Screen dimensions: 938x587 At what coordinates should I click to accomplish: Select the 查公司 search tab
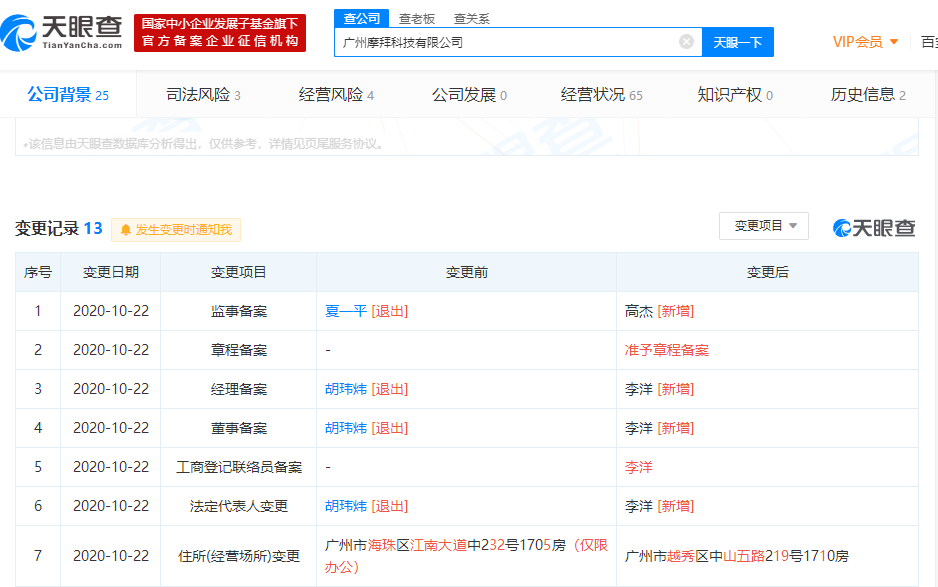click(x=361, y=19)
